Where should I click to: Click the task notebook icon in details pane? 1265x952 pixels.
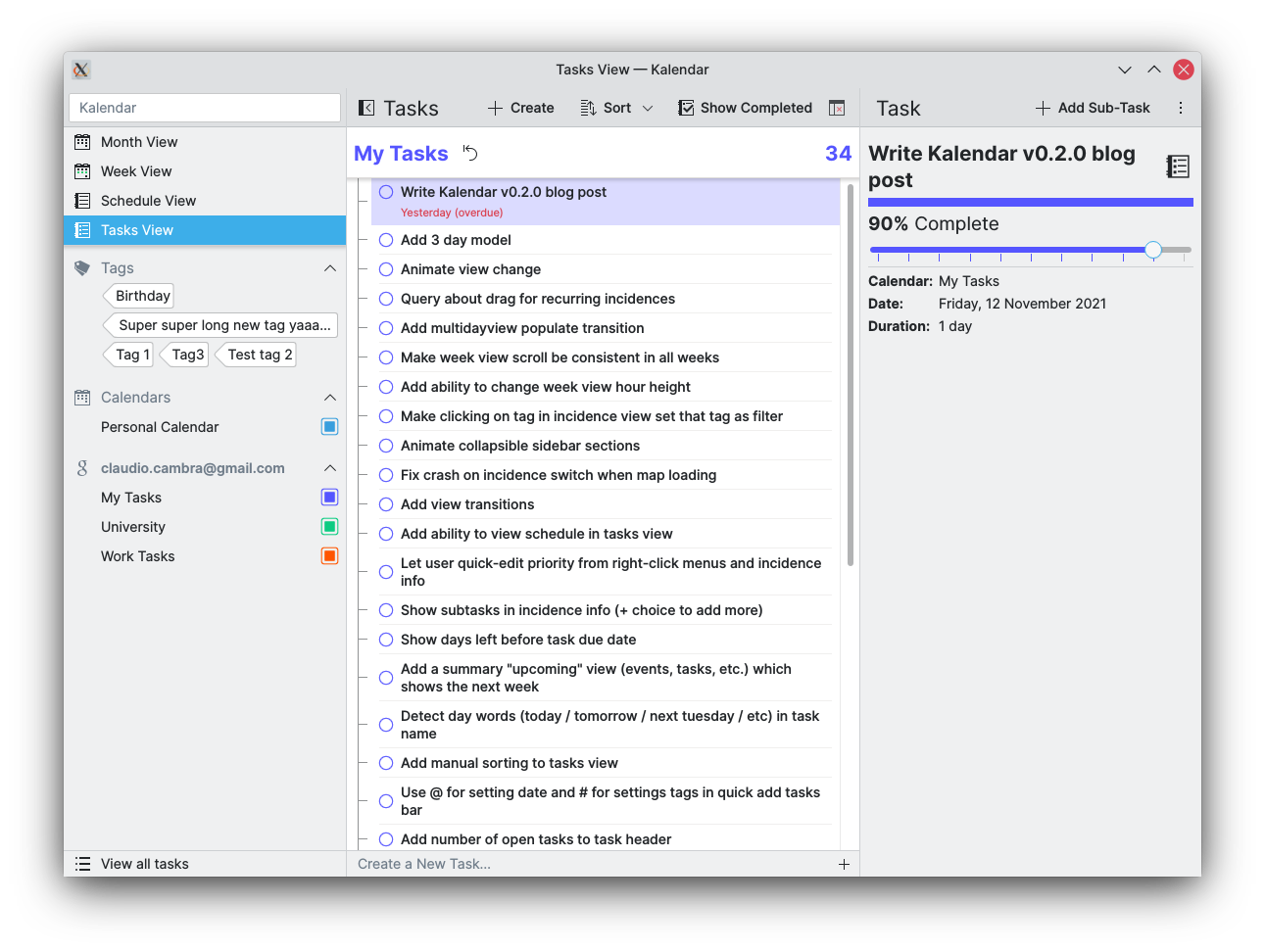pyautogui.click(x=1178, y=167)
